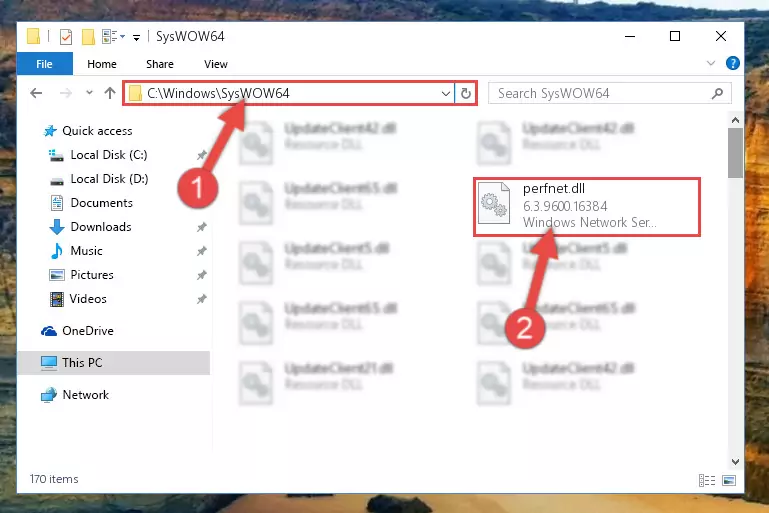Image resolution: width=769 pixels, height=513 pixels.
Task: Open Local Disk (D:) in the sidebar
Action: (x=109, y=179)
